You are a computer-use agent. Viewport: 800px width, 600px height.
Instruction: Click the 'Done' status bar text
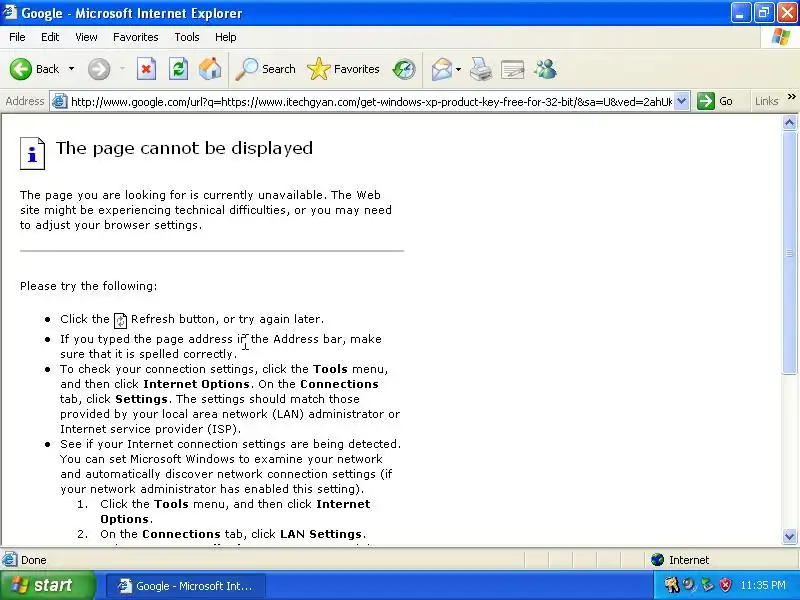coord(34,560)
